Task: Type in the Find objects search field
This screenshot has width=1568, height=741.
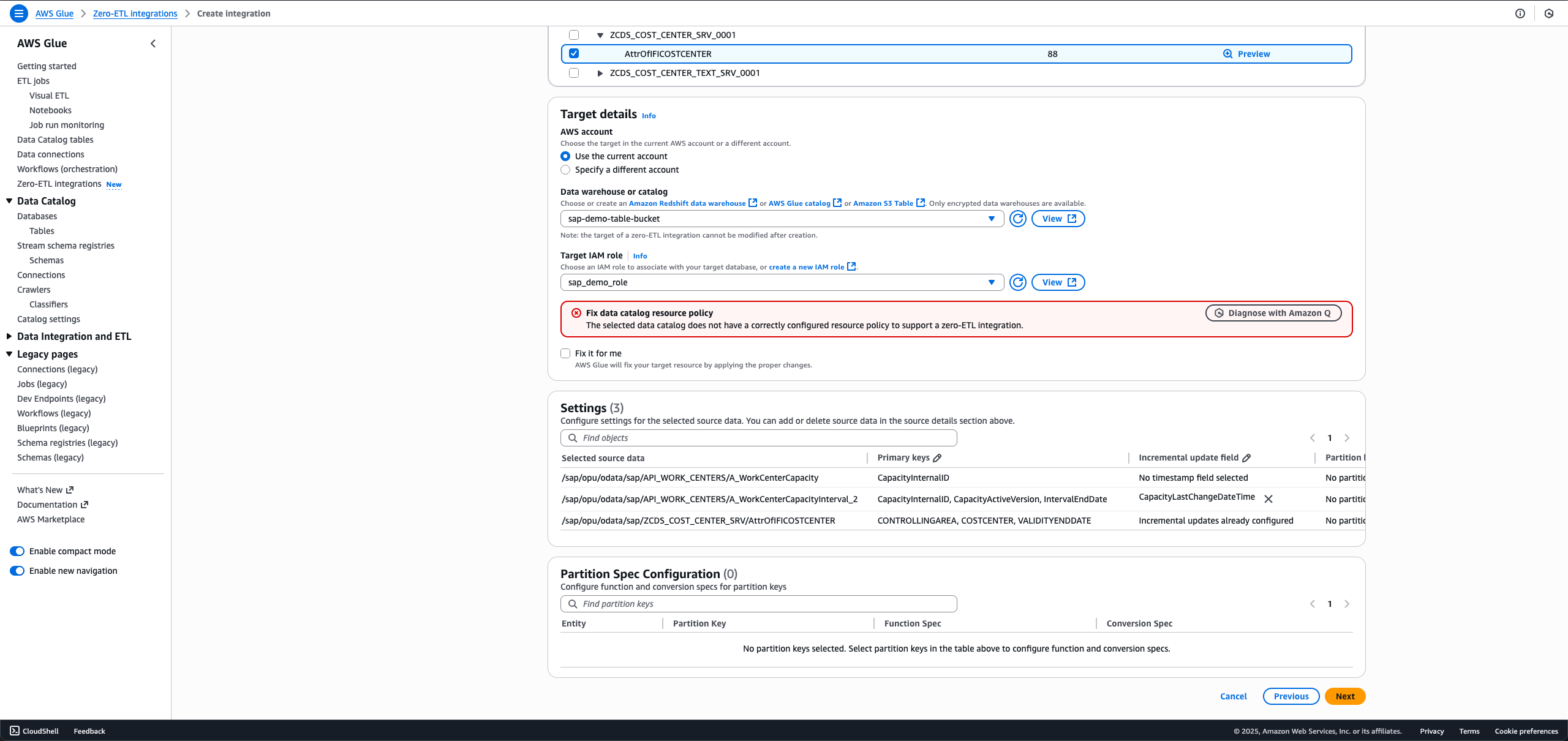Action: tap(759, 438)
